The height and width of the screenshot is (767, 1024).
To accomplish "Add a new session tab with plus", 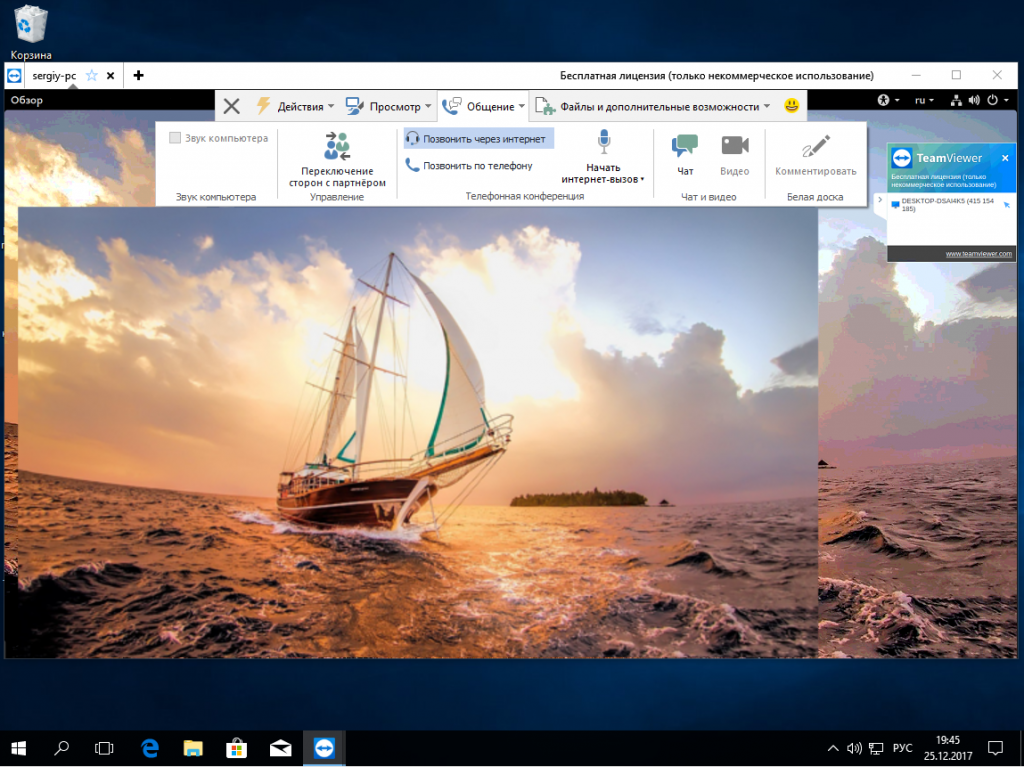I will click(138, 76).
